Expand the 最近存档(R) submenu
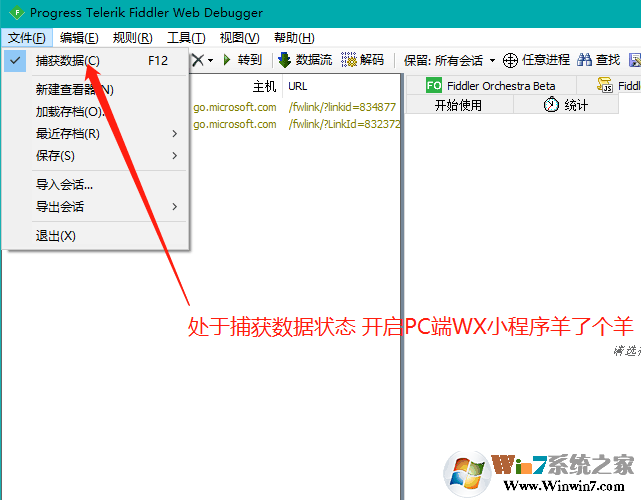Screen dimensions: 641x500 click(96, 134)
